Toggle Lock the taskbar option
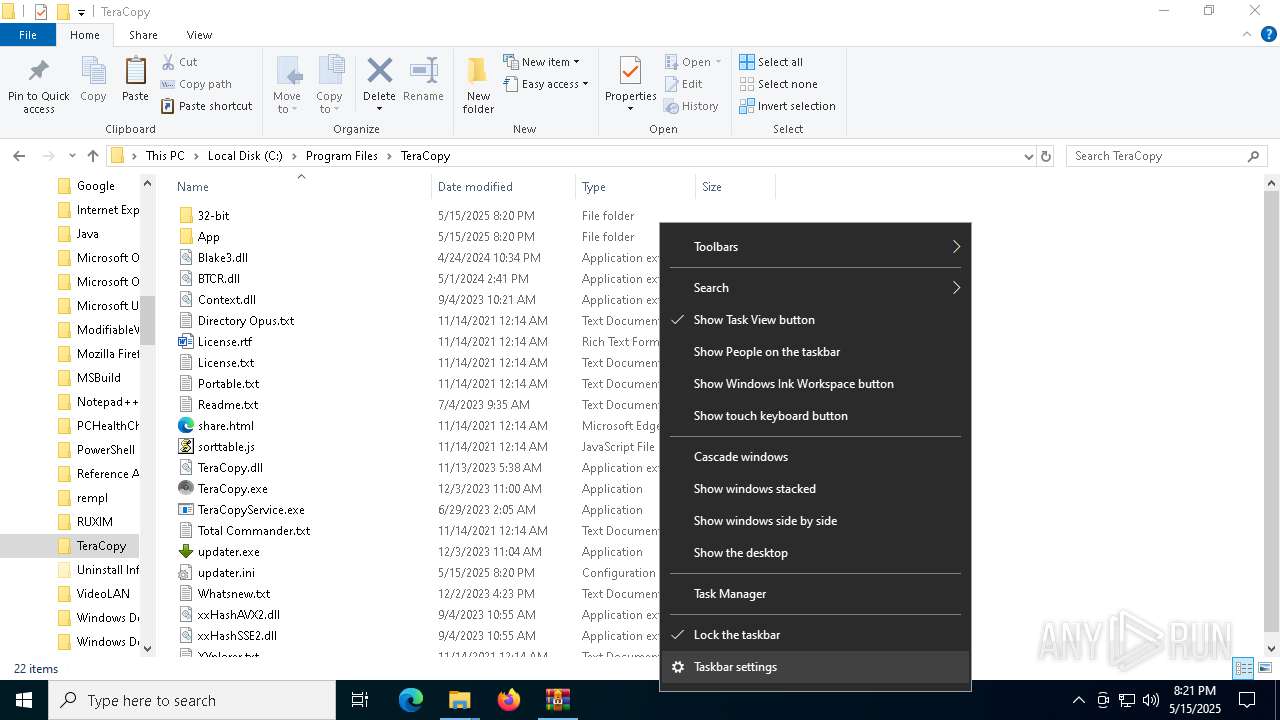The width and height of the screenshot is (1280, 720). point(815,635)
